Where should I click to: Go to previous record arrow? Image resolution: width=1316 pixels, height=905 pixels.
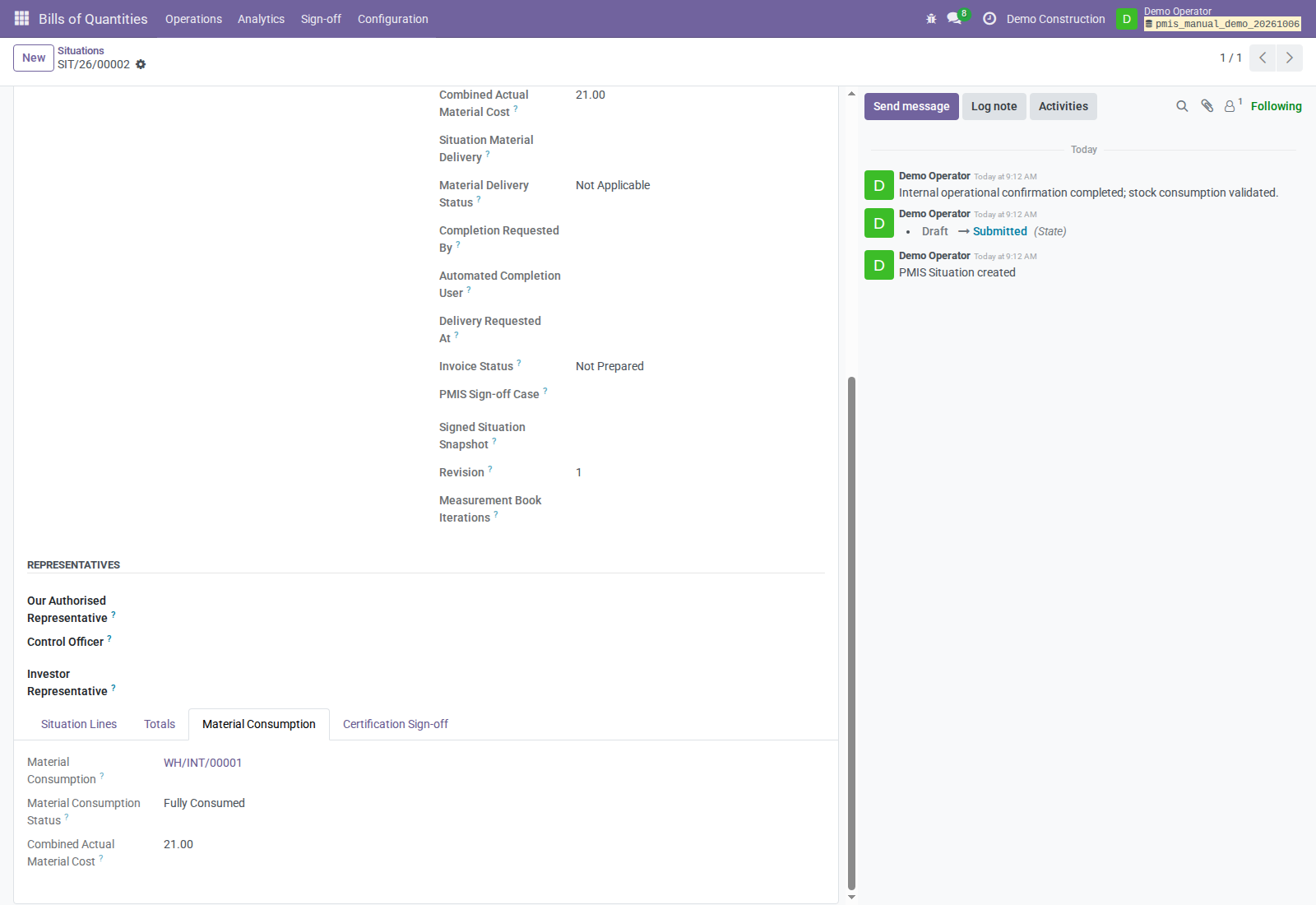pyautogui.click(x=1263, y=58)
